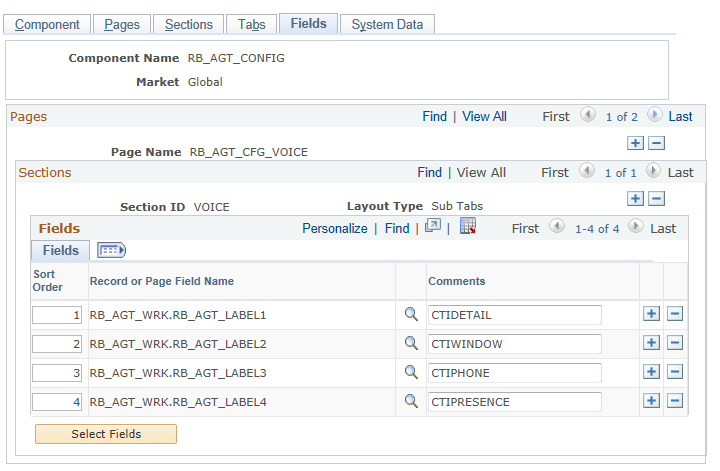This screenshot has width=720, height=471.
Task: Add a new page row in Pages
Action: tap(636, 143)
